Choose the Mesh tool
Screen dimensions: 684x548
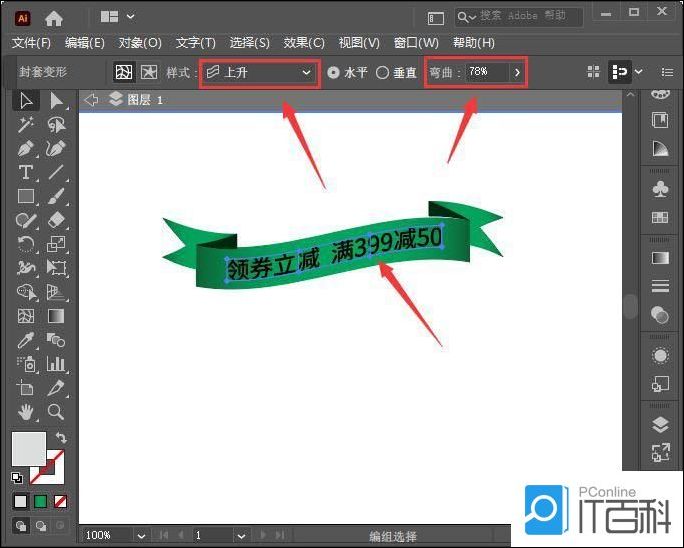tap(26, 315)
